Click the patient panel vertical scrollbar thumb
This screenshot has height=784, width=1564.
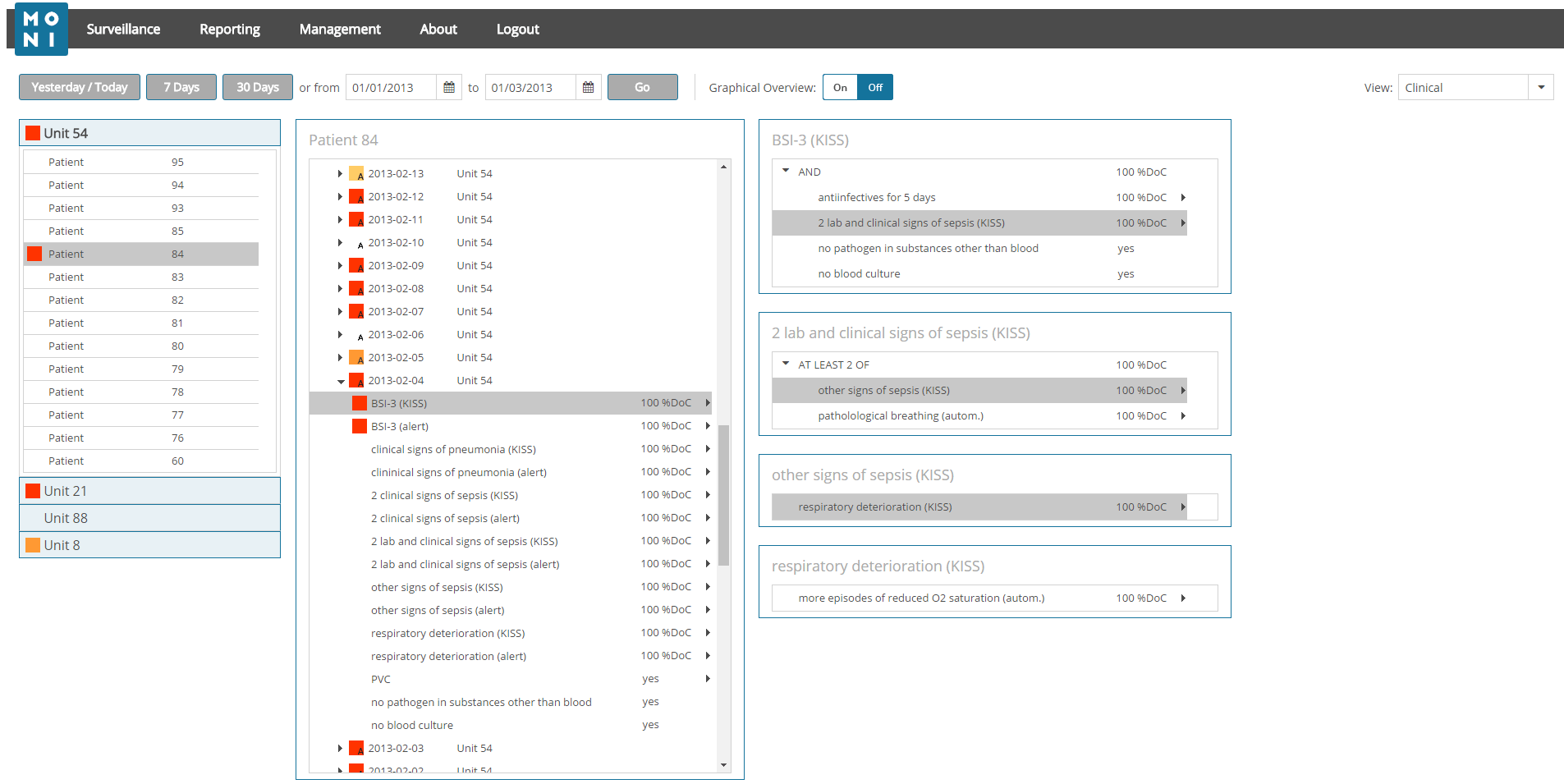pos(723,495)
